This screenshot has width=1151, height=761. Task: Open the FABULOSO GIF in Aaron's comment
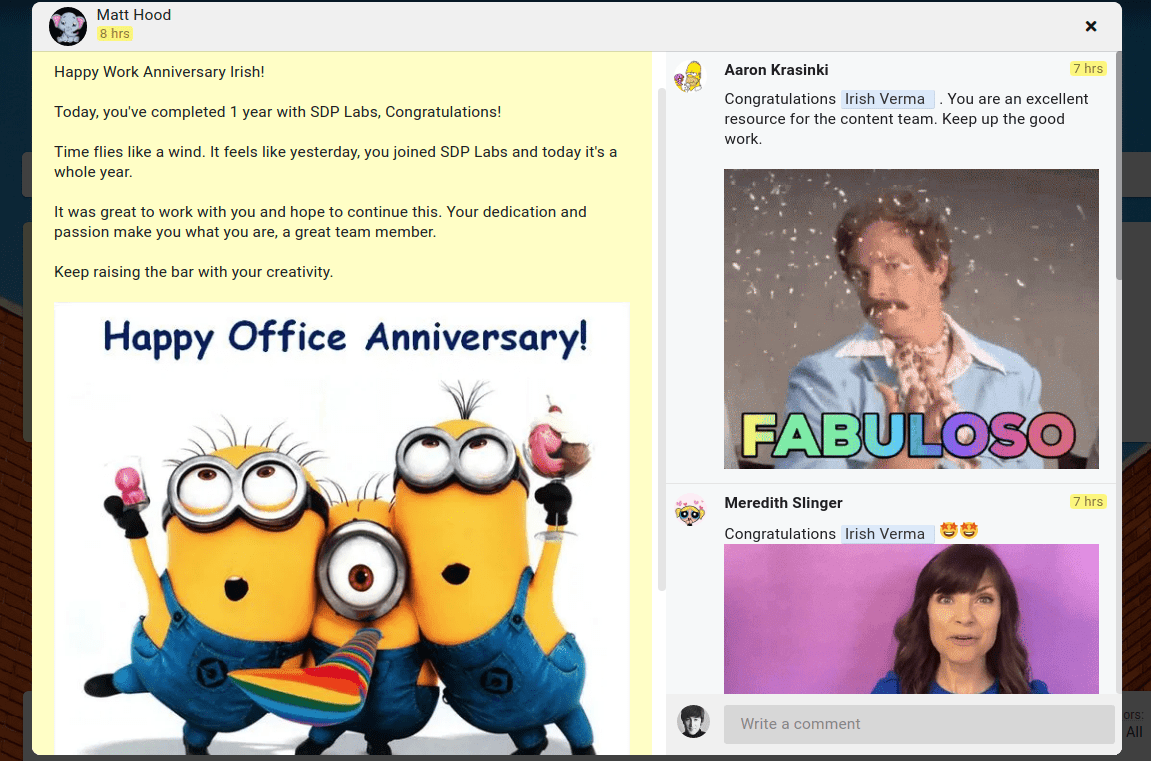click(911, 318)
